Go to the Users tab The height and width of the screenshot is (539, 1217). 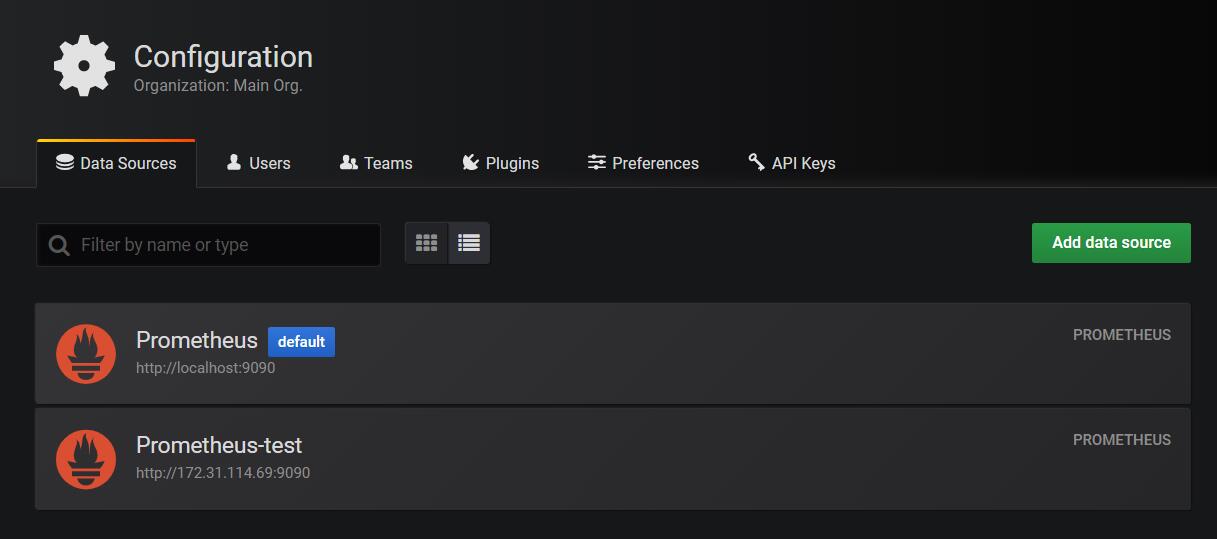coord(258,163)
